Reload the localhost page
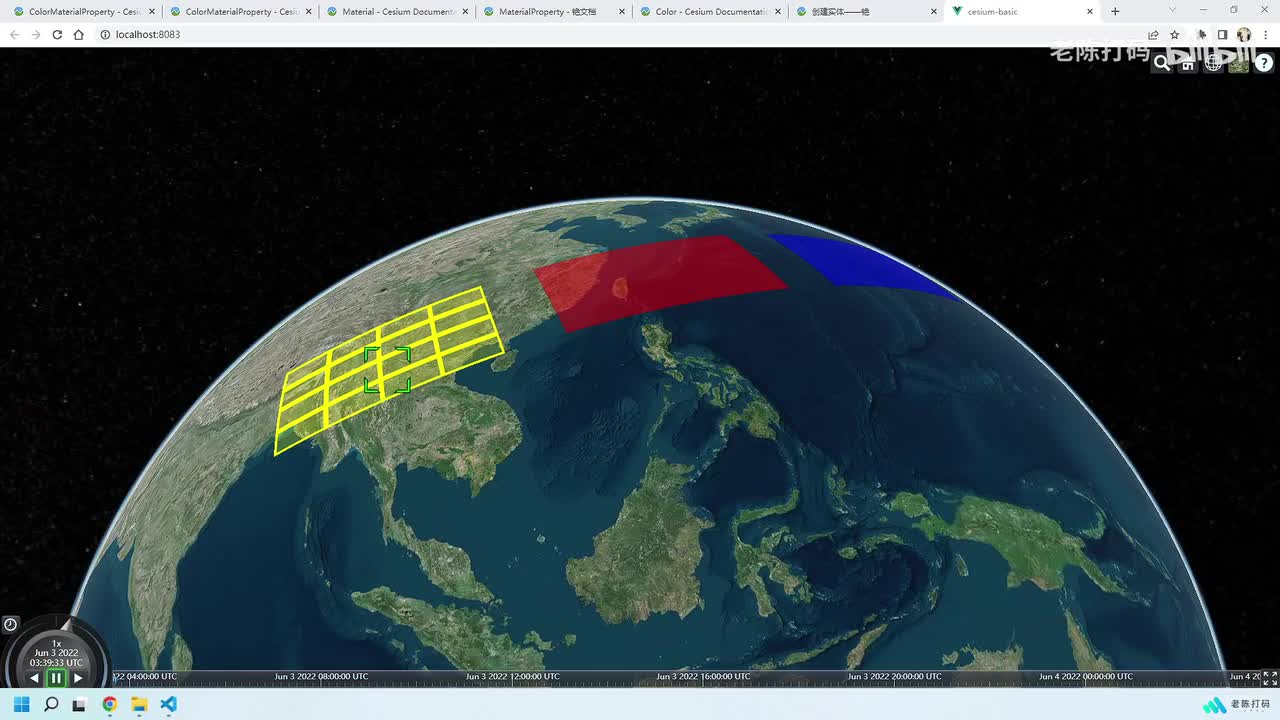1280x720 pixels. (x=57, y=35)
